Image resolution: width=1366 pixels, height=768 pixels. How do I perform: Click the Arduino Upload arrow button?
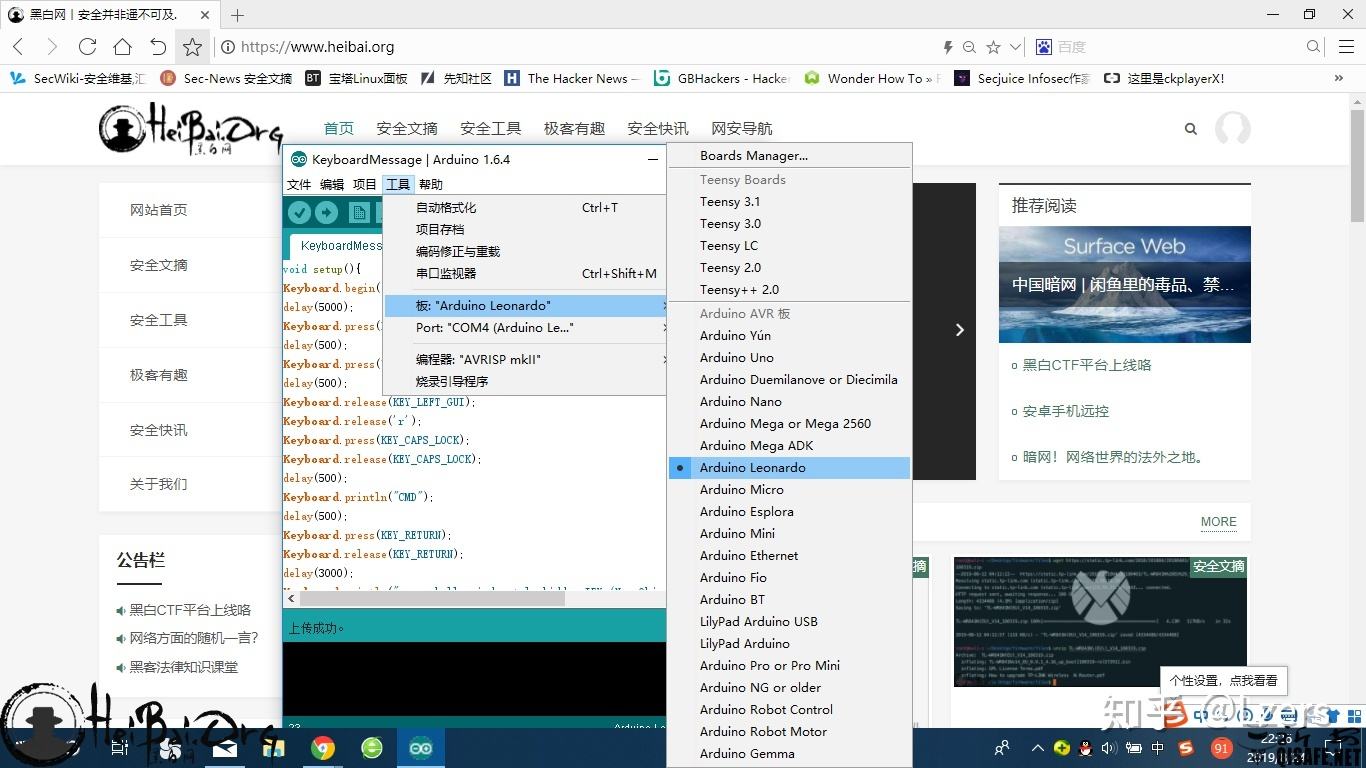(x=327, y=212)
